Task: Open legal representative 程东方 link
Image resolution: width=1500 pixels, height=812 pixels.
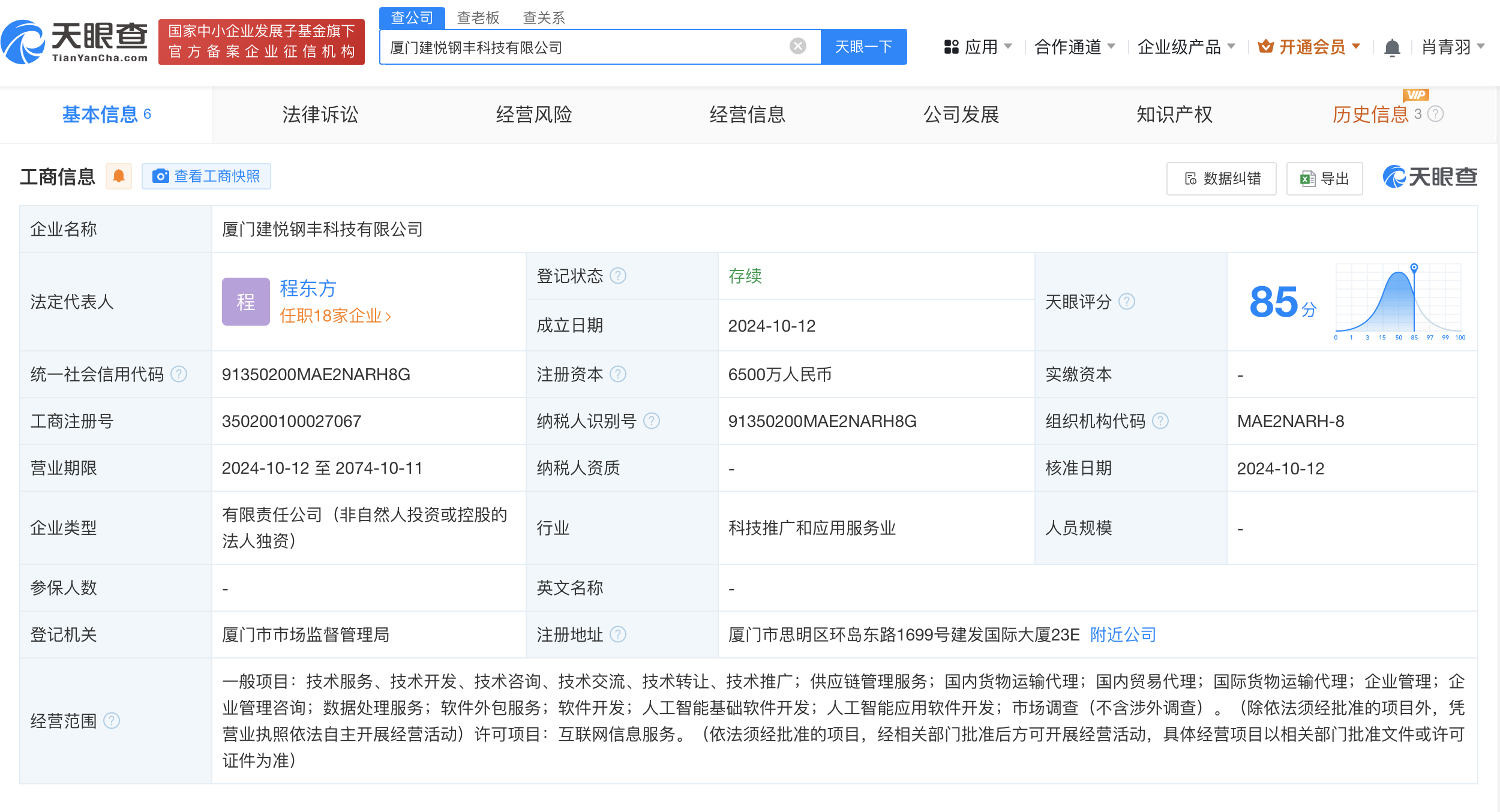Action: coord(308,288)
